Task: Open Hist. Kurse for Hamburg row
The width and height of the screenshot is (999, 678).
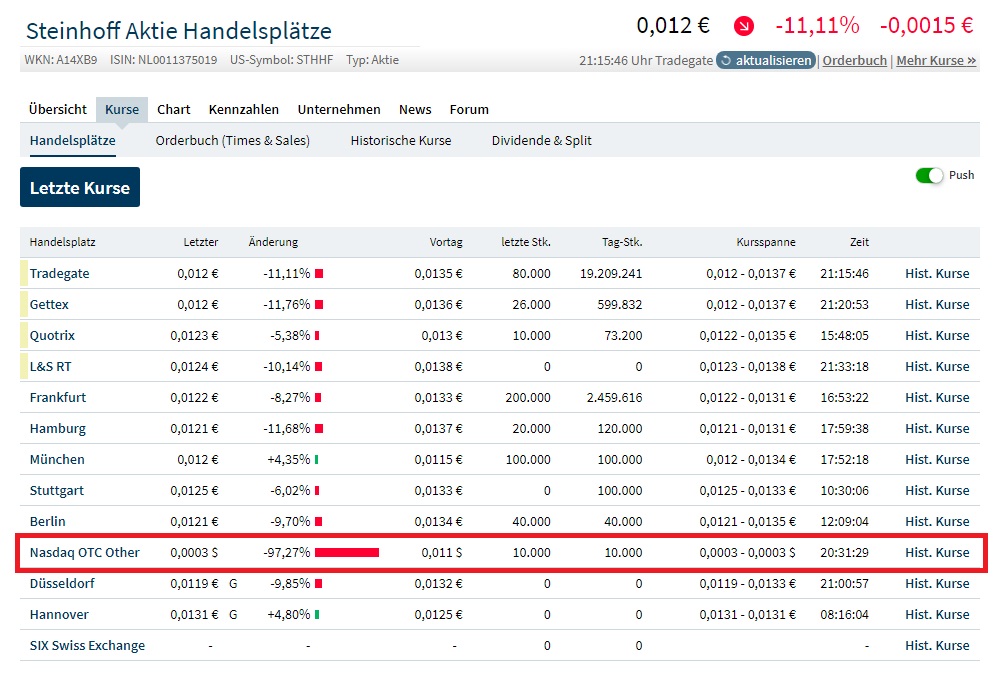Action: coord(937,429)
